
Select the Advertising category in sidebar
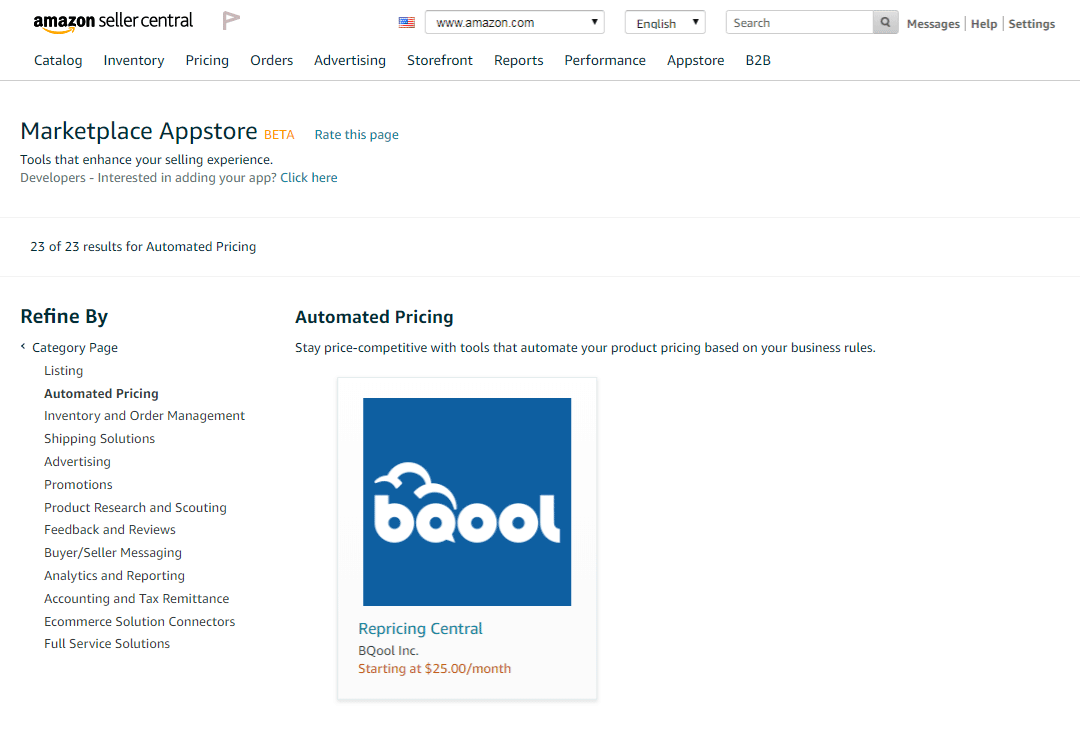click(77, 461)
